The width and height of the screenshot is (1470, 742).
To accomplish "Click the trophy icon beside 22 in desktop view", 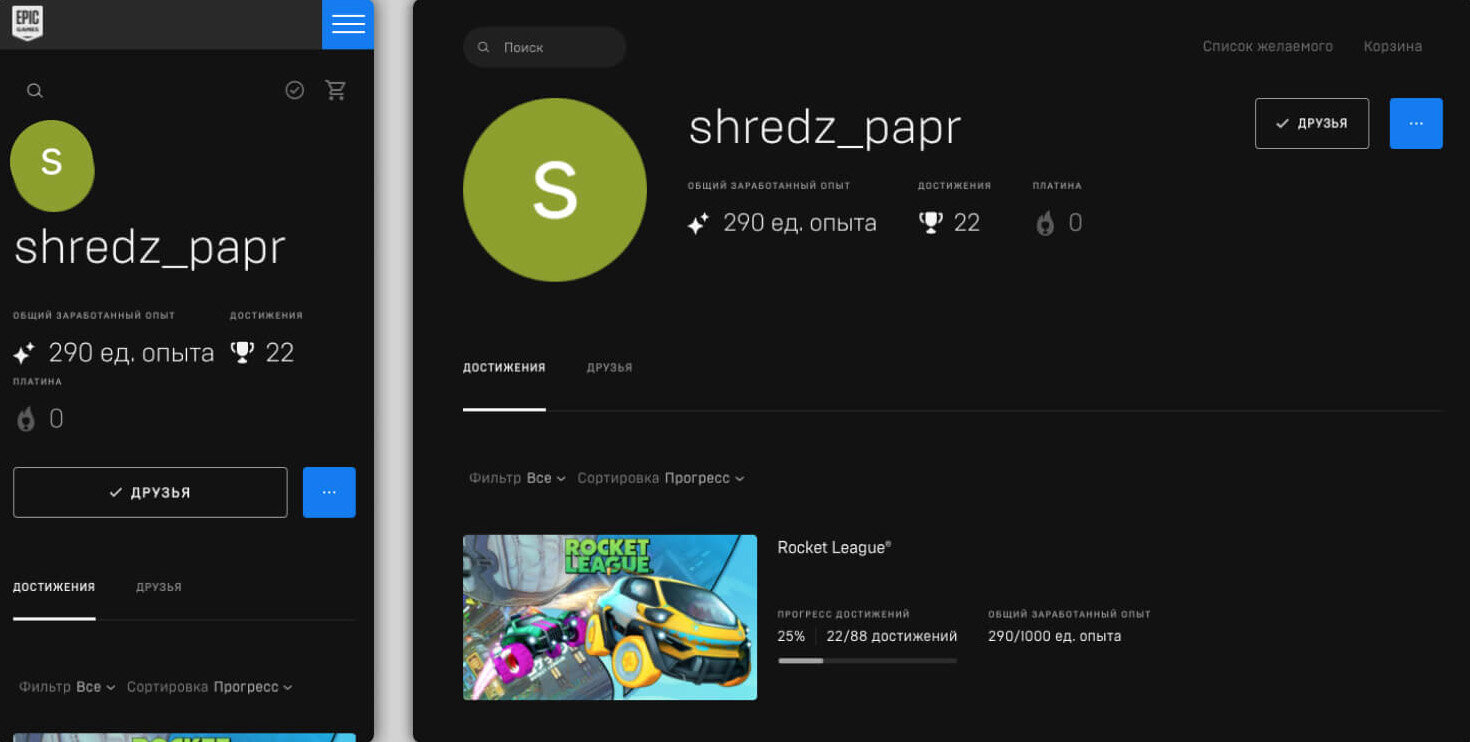I will pos(931,222).
